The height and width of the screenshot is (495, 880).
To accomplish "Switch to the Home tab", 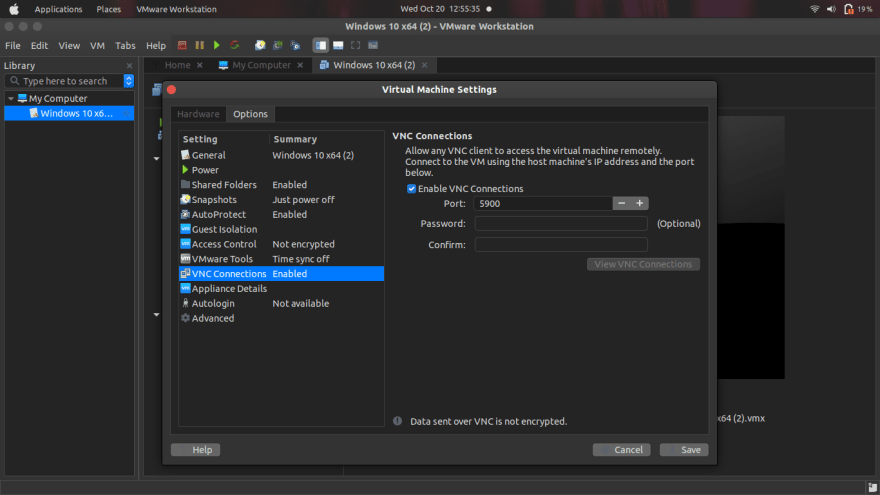I will pos(177,65).
